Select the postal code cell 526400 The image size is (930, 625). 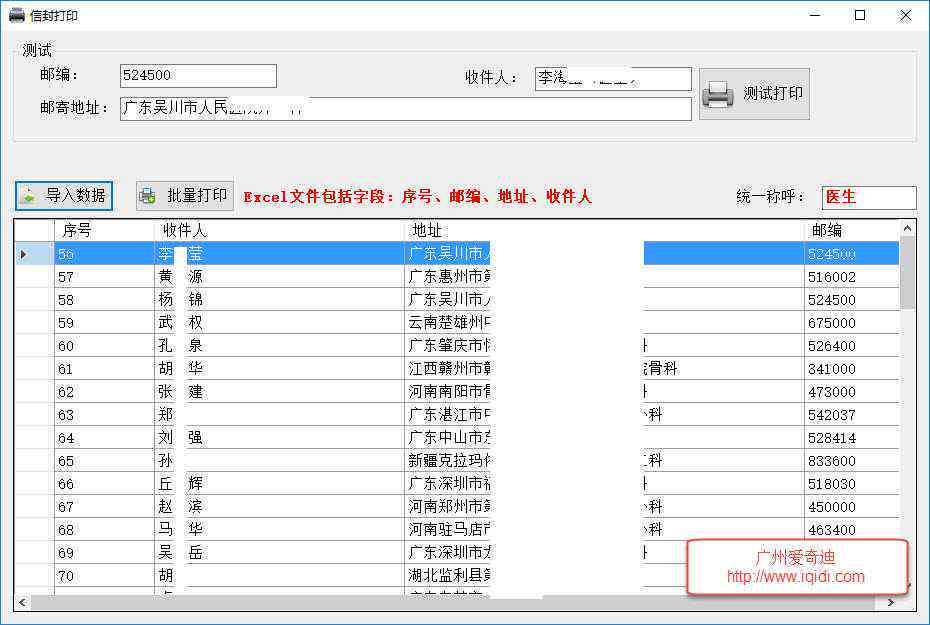coord(852,346)
